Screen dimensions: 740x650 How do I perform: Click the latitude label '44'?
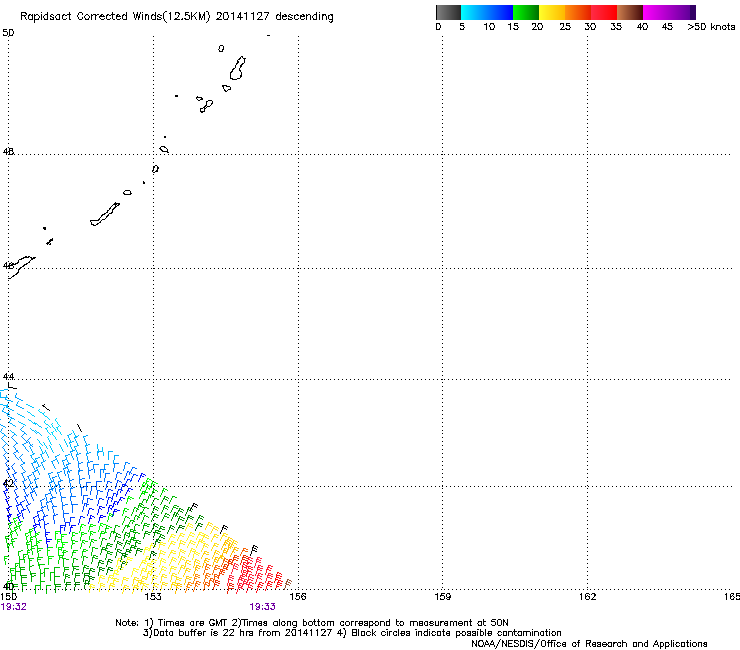(8, 376)
